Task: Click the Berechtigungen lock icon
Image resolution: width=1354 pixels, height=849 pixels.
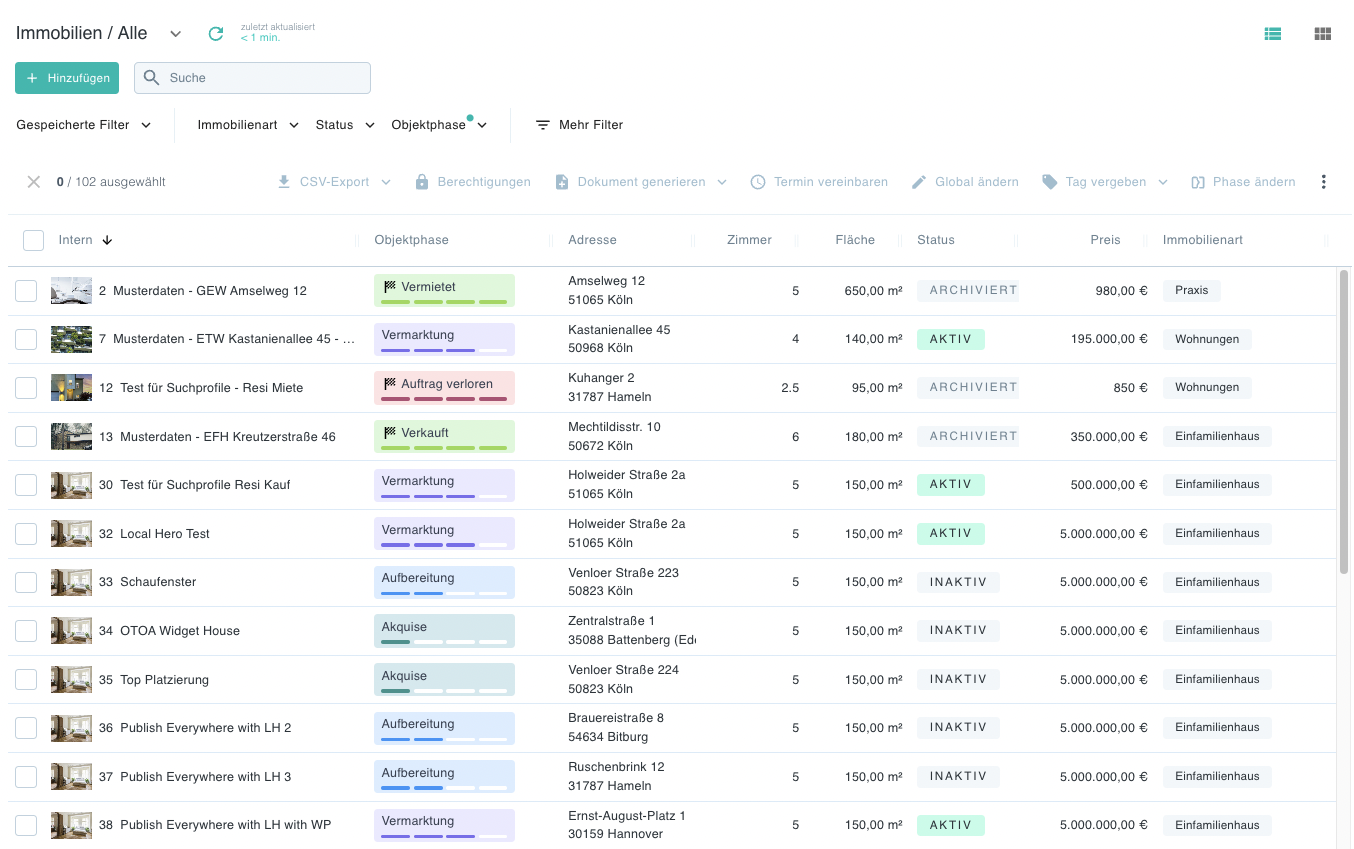Action: pyautogui.click(x=422, y=182)
